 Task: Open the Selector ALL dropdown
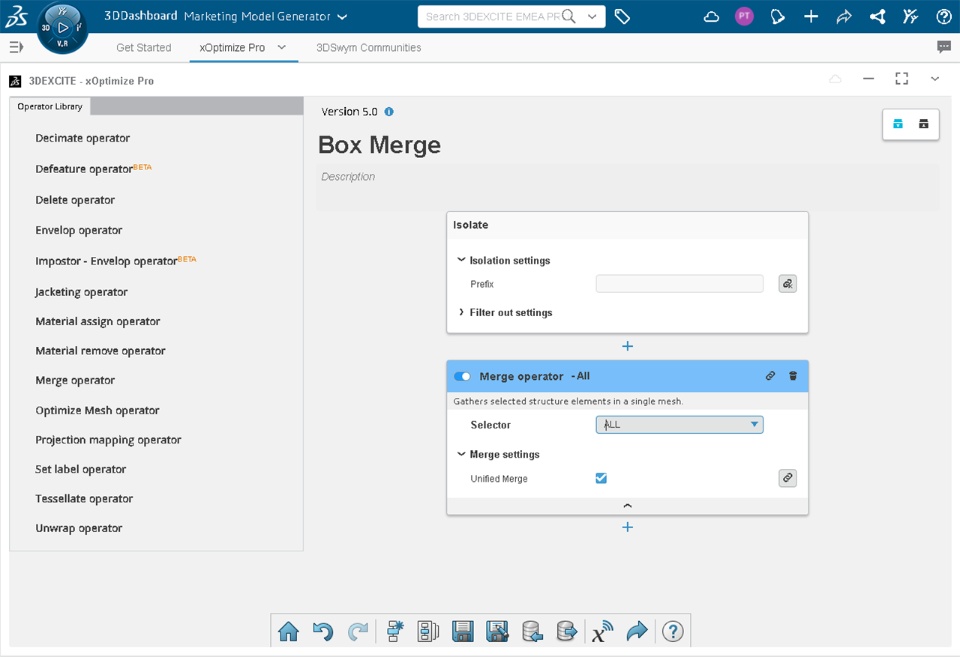pos(679,424)
